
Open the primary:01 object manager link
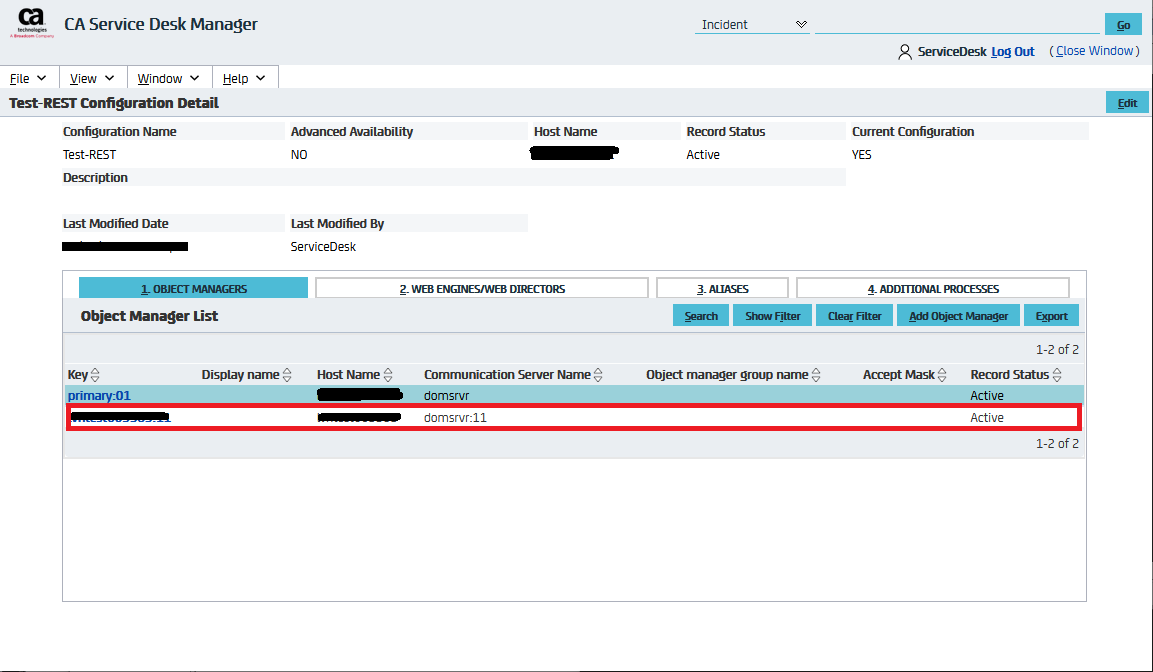pyautogui.click(x=99, y=396)
